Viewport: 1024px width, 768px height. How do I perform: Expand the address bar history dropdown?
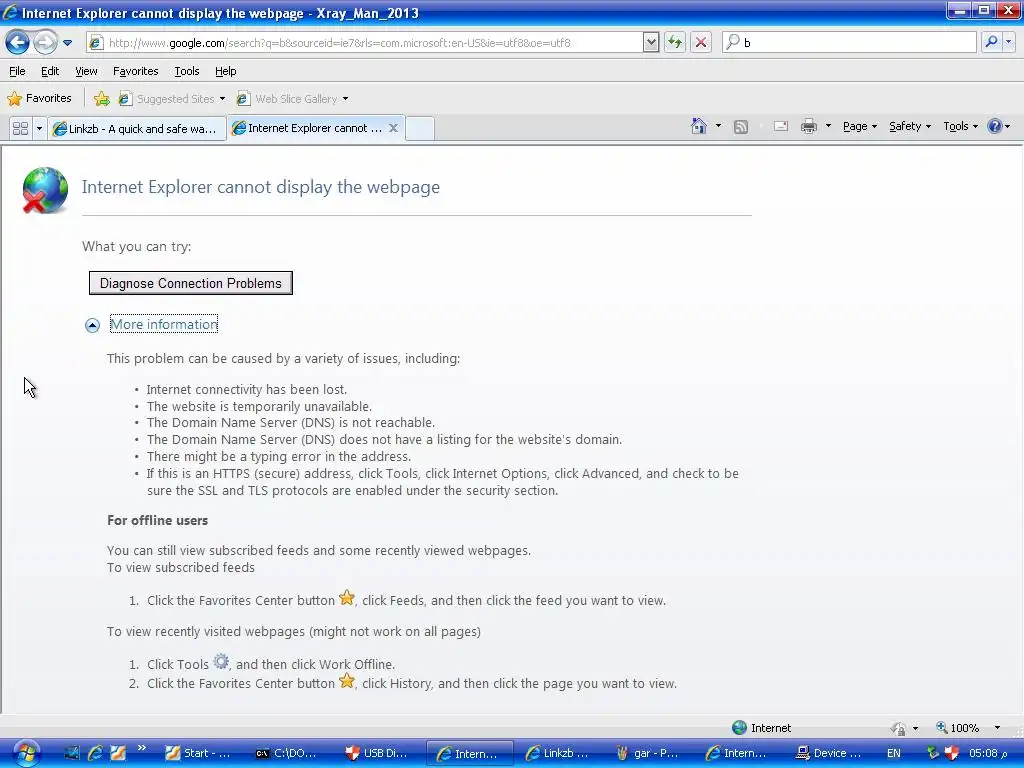click(x=650, y=43)
